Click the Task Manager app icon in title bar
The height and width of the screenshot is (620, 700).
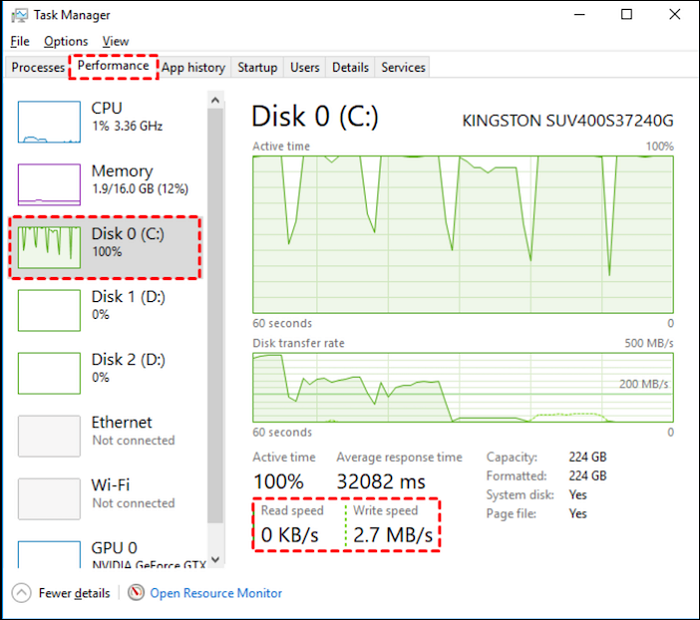click(x=21, y=15)
